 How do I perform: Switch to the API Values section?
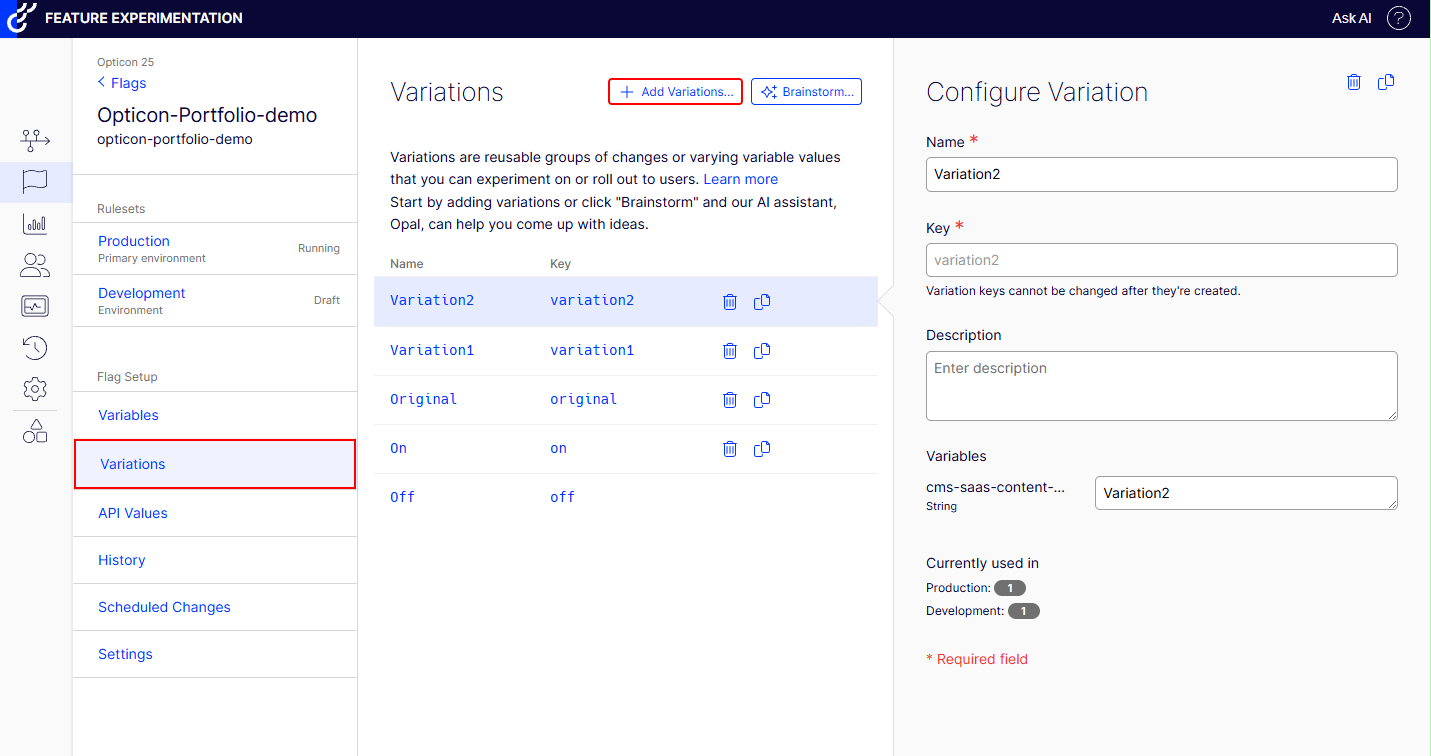coord(132,512)
